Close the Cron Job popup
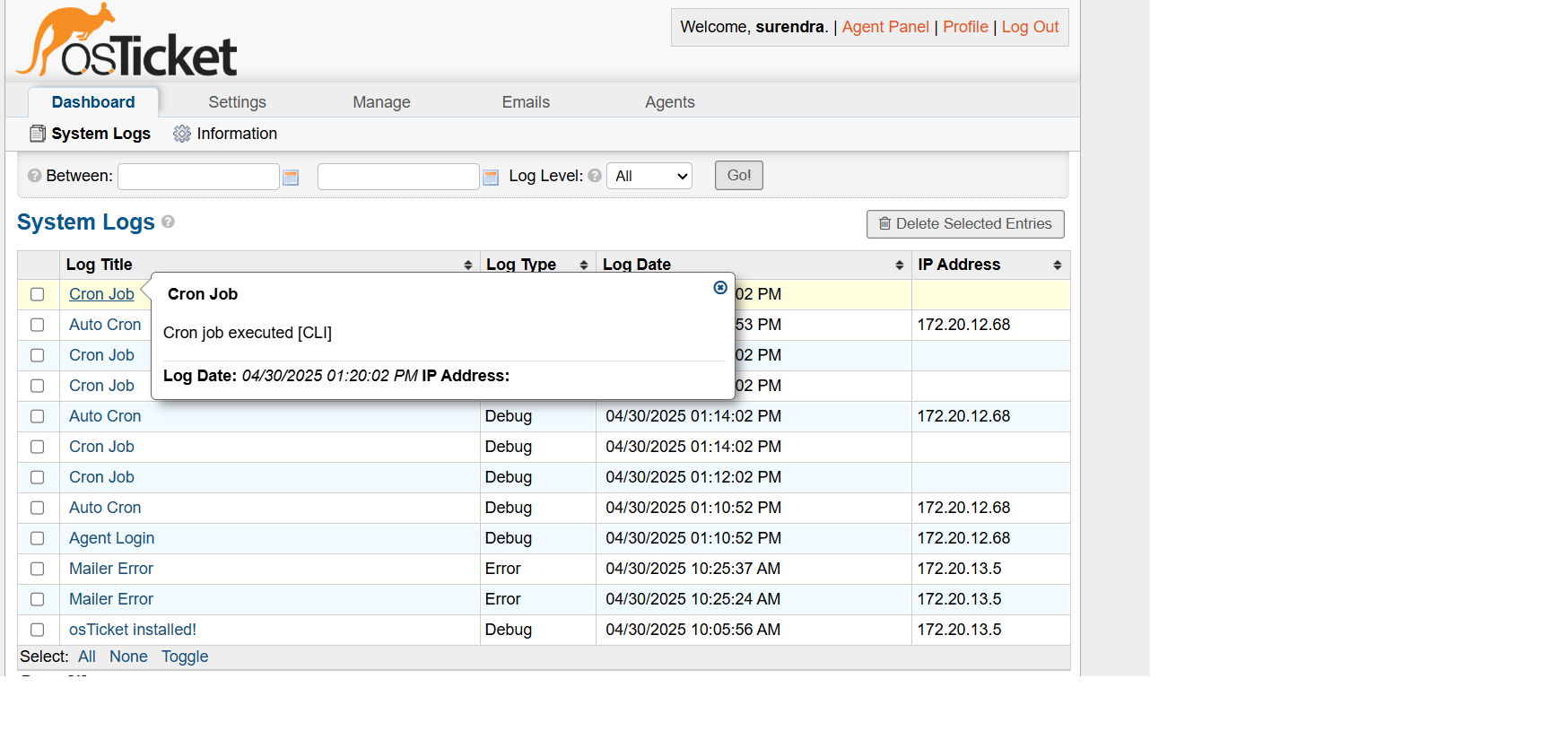1568x731 pixels. [x=719, y=288]
